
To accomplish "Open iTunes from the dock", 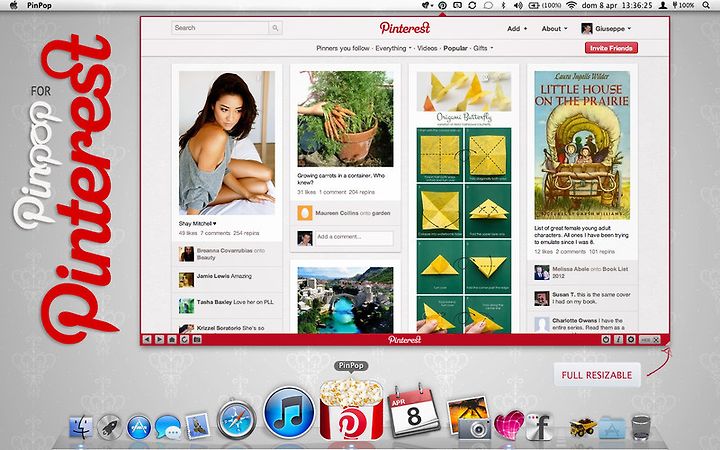I will tap(289, 412).
